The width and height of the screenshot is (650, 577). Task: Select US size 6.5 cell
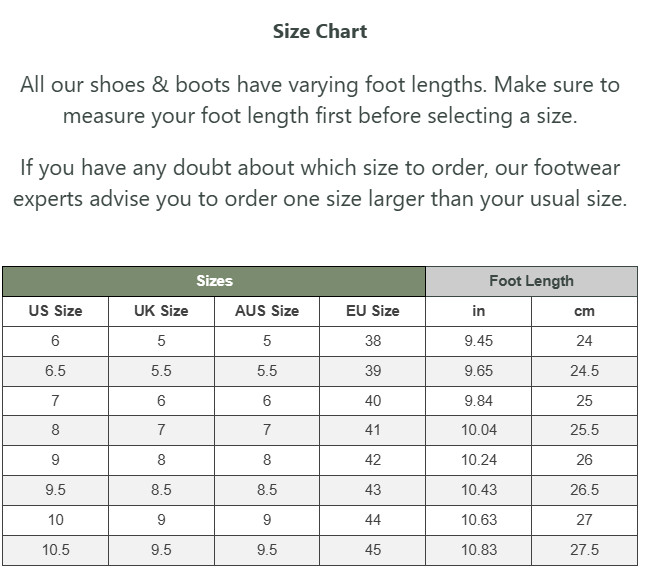(x=56, y=371)
